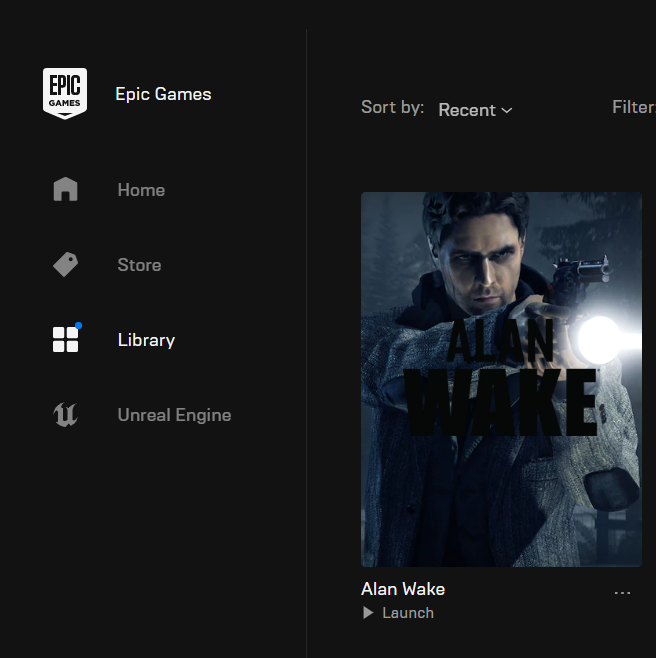Go to Home in the sidebar
Screen dimensions: 656x658
pyautogui.click(x=141, y=190)
